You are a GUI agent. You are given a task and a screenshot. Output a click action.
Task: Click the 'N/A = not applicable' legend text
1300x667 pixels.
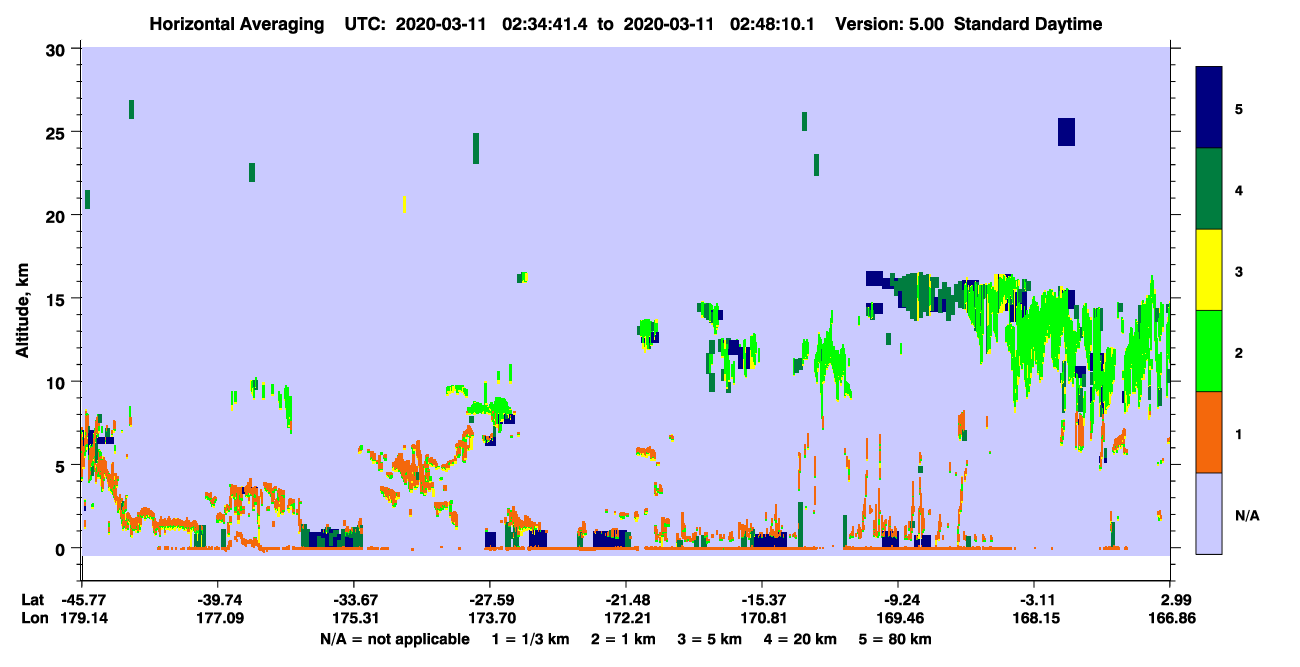pos(394,638)
